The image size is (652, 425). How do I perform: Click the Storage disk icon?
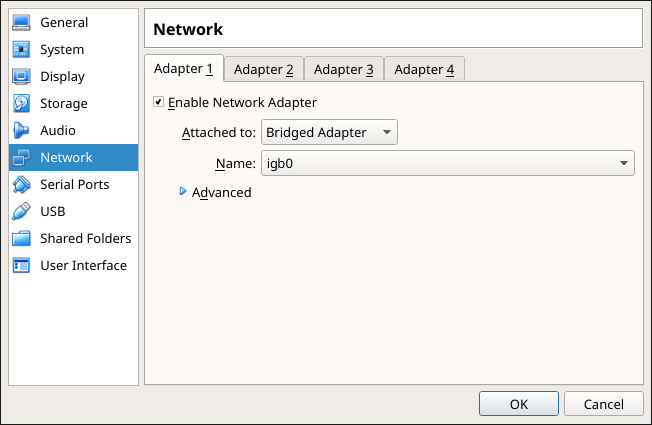pos(22,104)
